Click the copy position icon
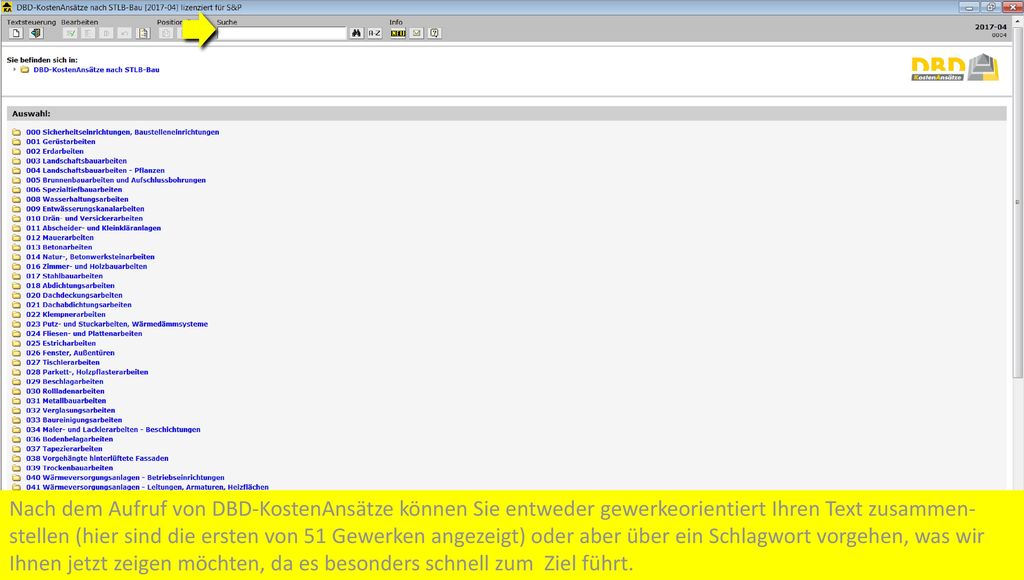Viewport: 1024px width, 580px height. (166, 33)
